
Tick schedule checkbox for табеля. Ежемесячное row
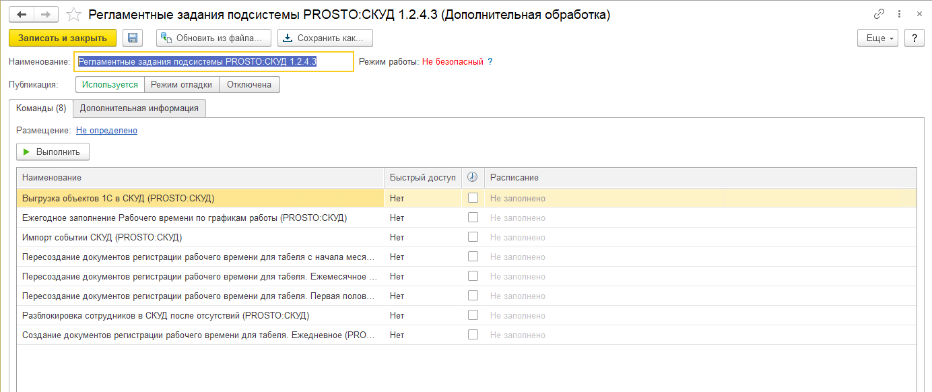[473, 276]
